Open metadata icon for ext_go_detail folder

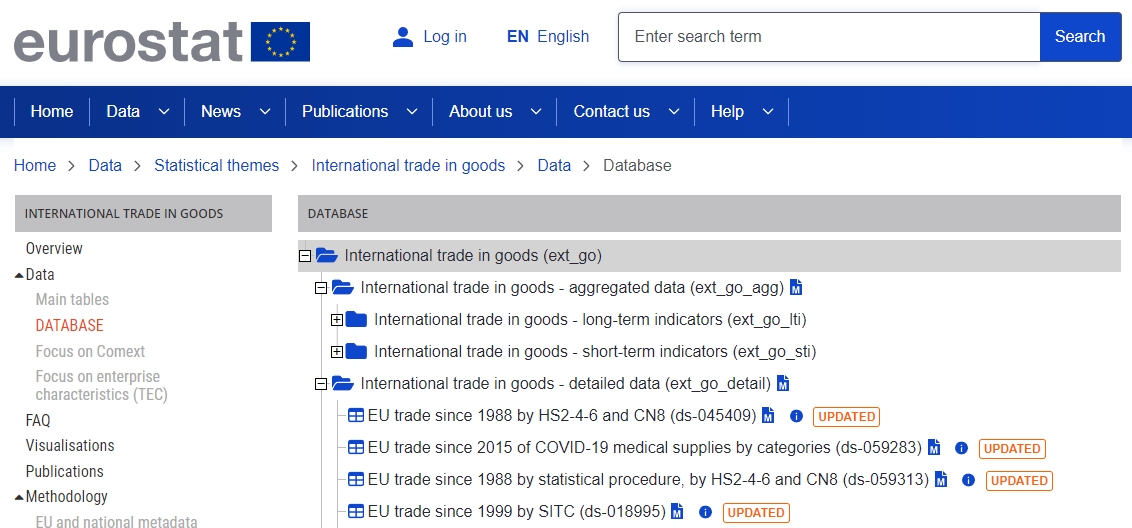point(783,384)
